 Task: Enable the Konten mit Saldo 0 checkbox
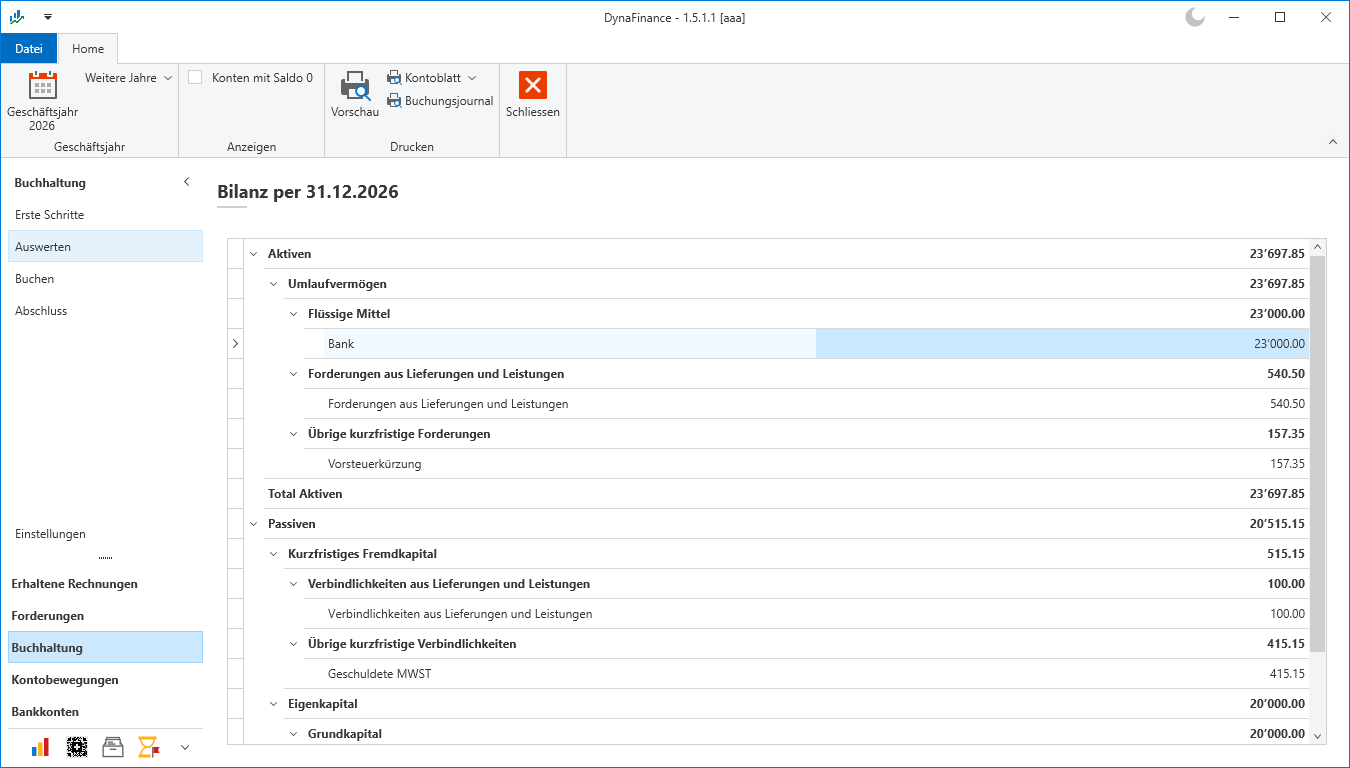(x=195, y=77)
